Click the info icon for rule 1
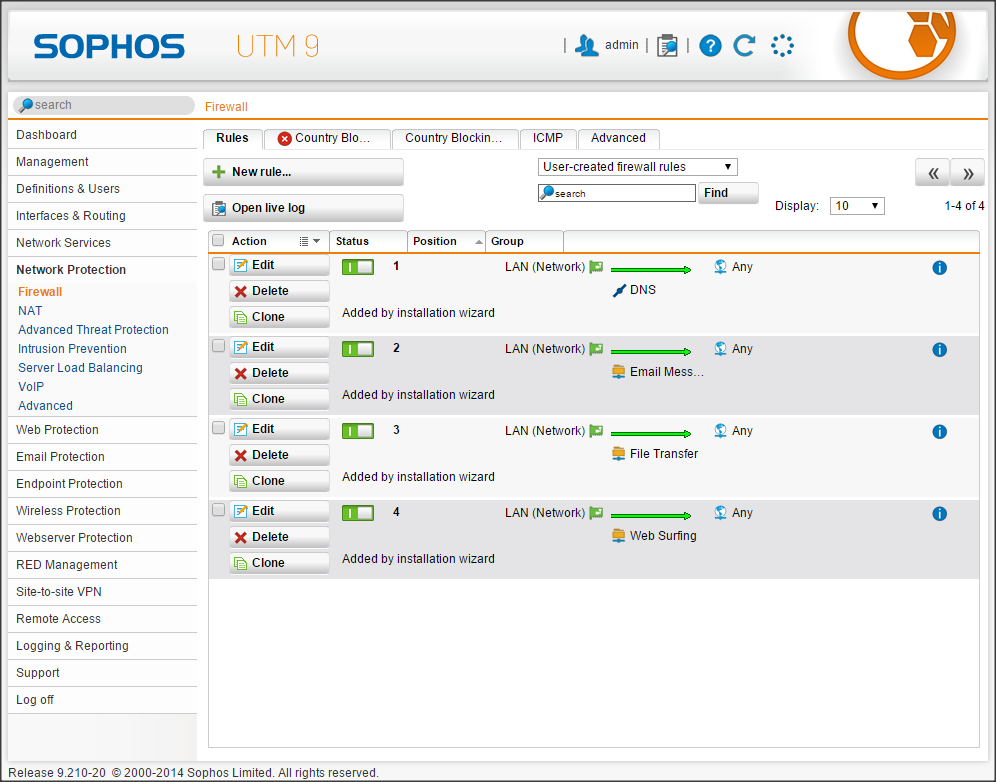996x782 pixels. coord(939,268)
